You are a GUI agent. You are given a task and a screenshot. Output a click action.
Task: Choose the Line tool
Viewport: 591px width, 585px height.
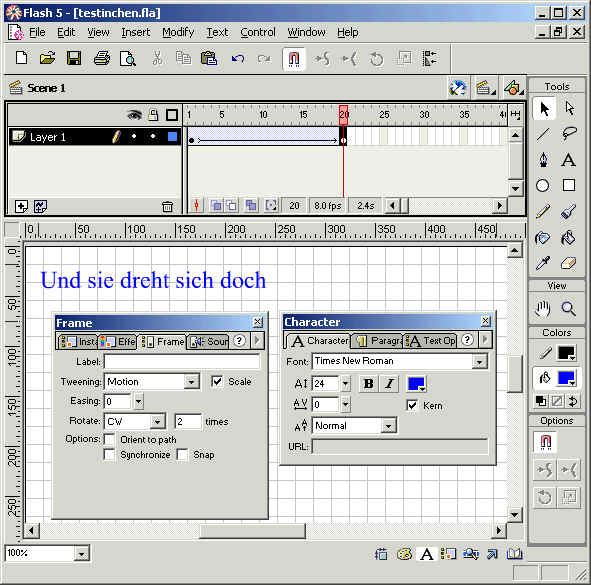click(544, 134)
